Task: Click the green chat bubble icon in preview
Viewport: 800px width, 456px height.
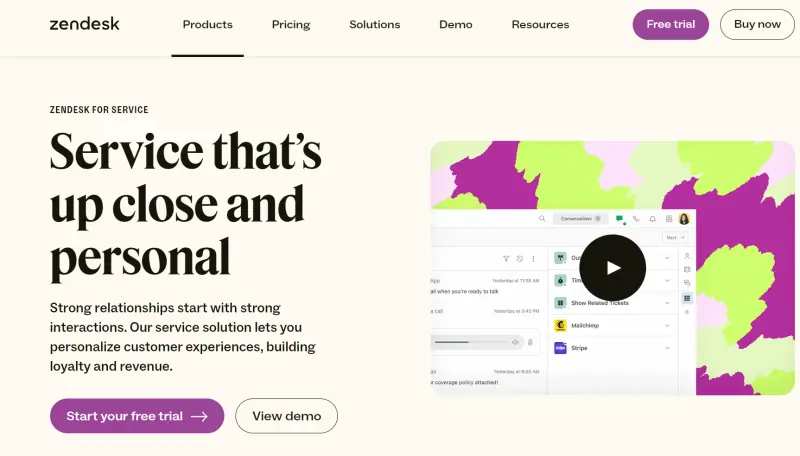Action: (619, 219)
